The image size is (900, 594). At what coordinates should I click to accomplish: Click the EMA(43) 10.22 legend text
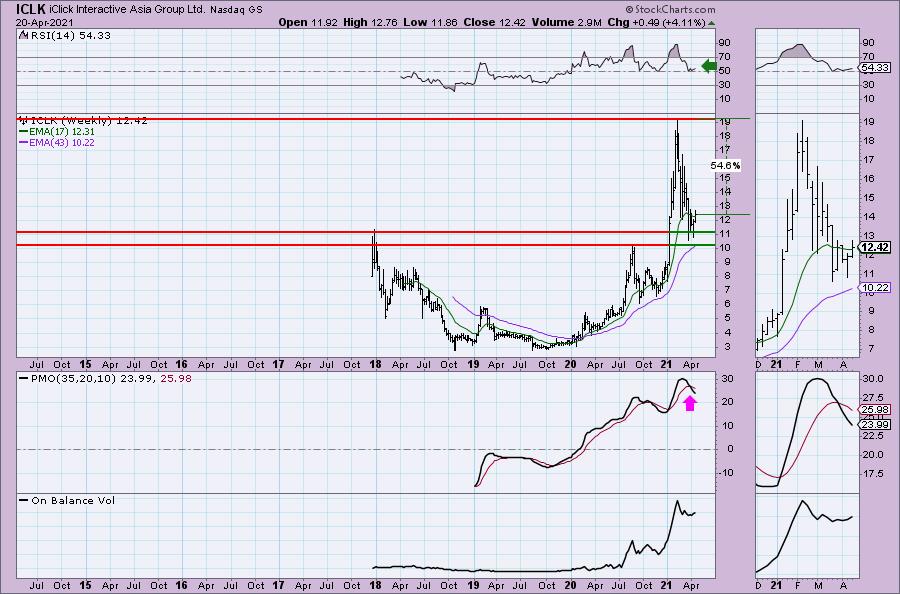point(62,142)
